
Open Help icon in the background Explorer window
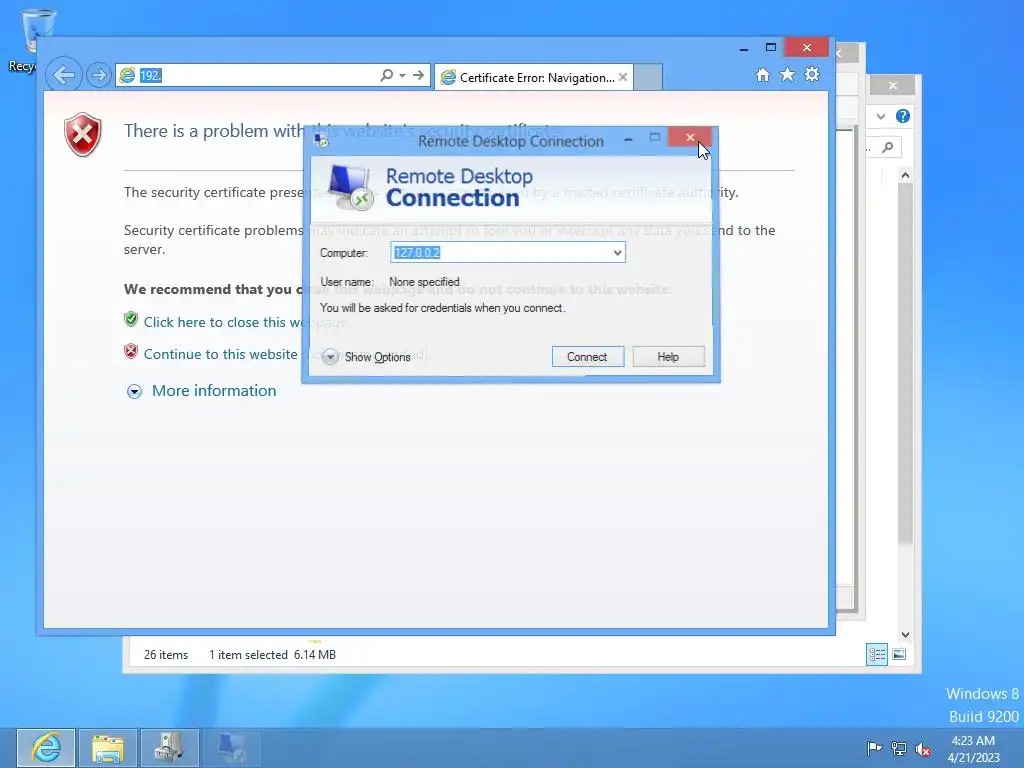[903, 116]
